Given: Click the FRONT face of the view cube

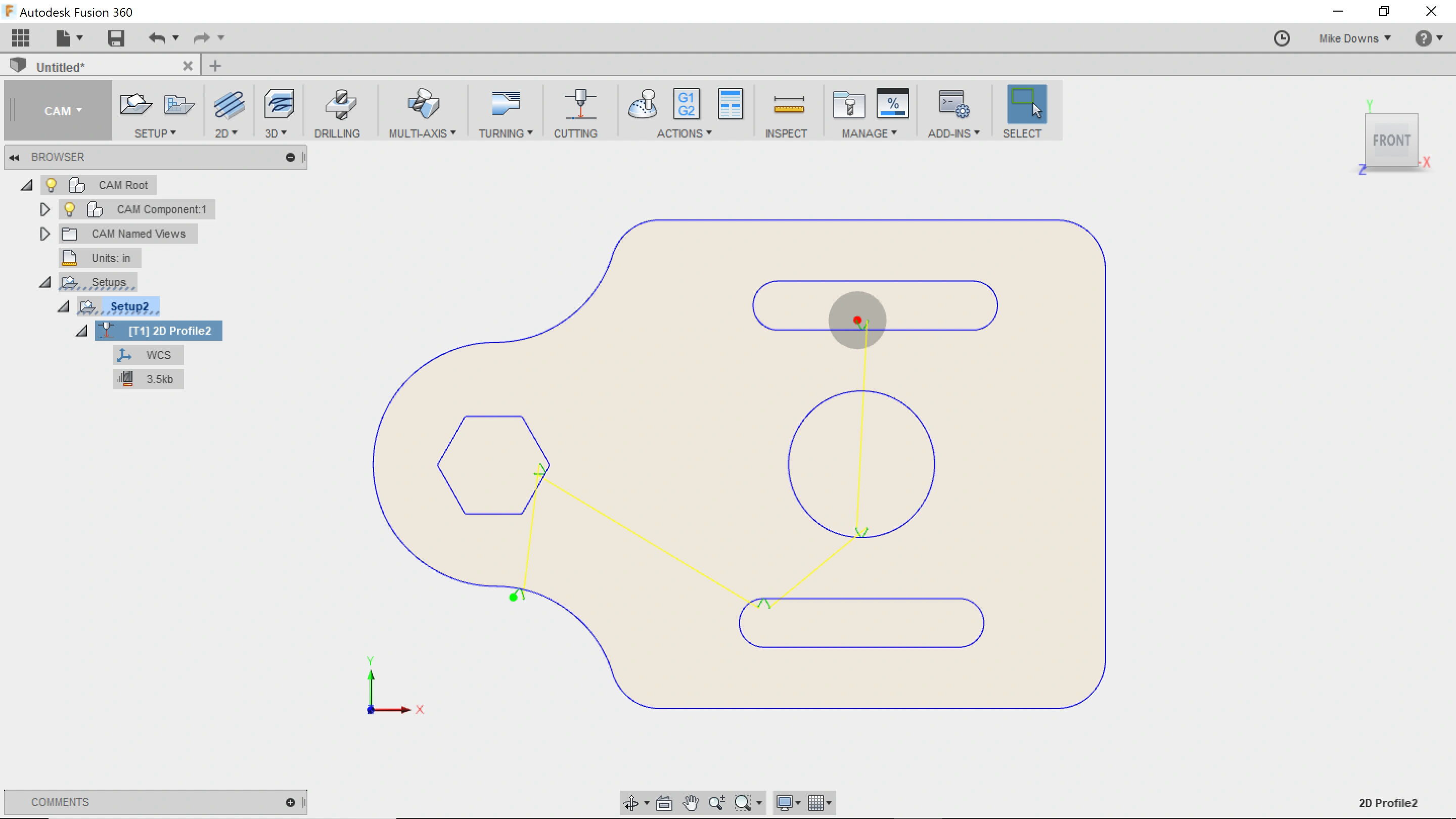Looking at the screenshot, I should click(x=1391, y=140).
